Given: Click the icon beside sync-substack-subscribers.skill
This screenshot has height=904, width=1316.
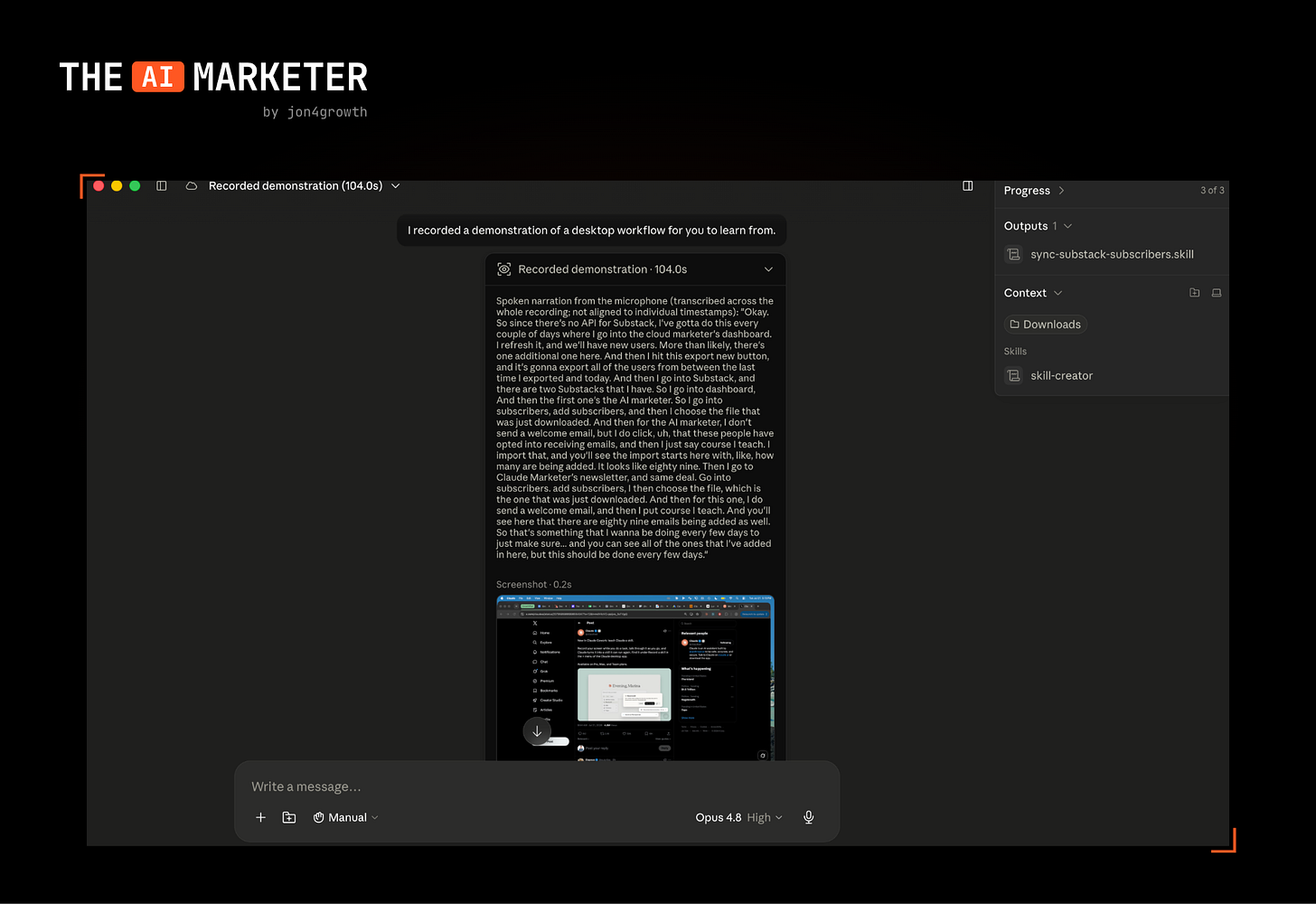Looking at the screenshot, I should [1014, 255].
